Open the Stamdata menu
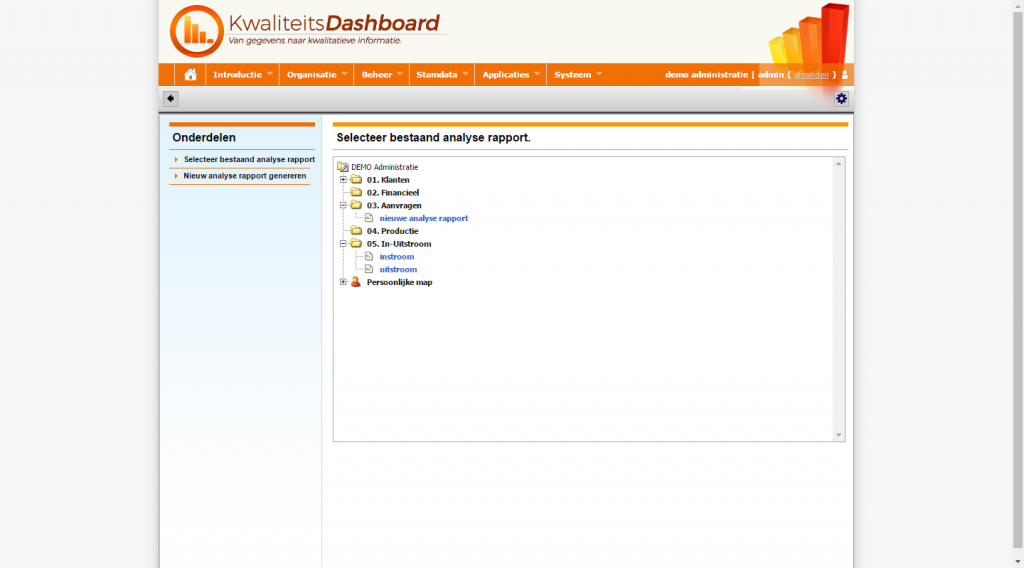This screenshot has width=1024, height=568. pyautogui.click(x=437, y=75)
